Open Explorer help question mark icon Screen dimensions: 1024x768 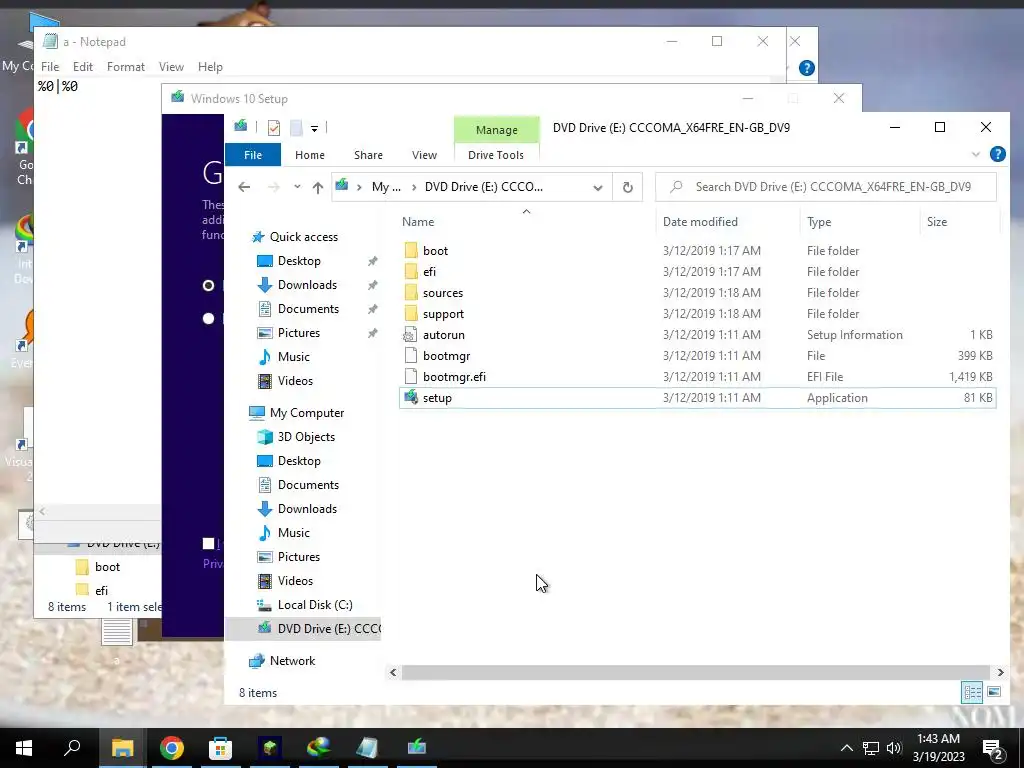(997, 154)
